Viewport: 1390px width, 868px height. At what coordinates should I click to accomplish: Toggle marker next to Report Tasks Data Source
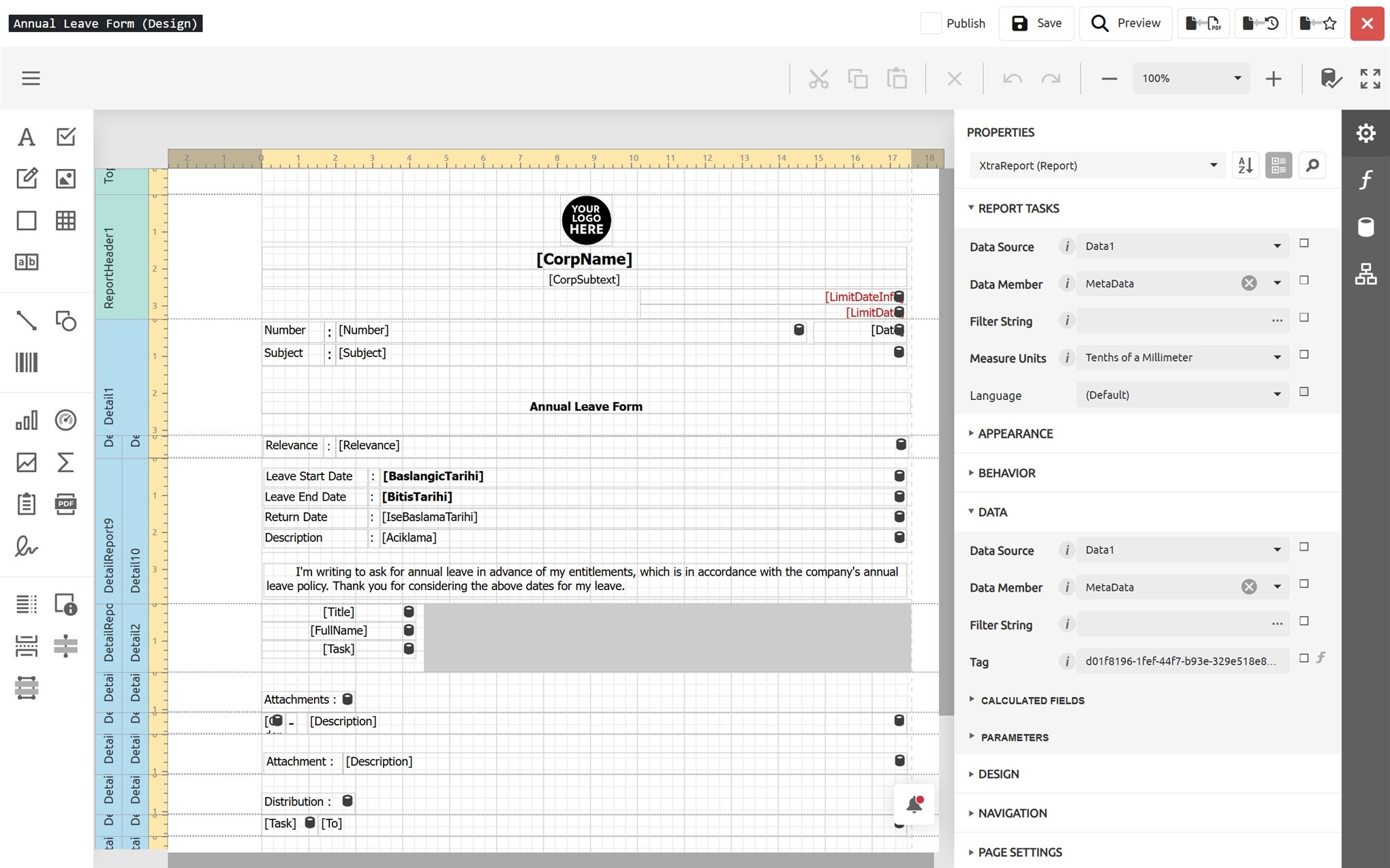point(1304,243)
